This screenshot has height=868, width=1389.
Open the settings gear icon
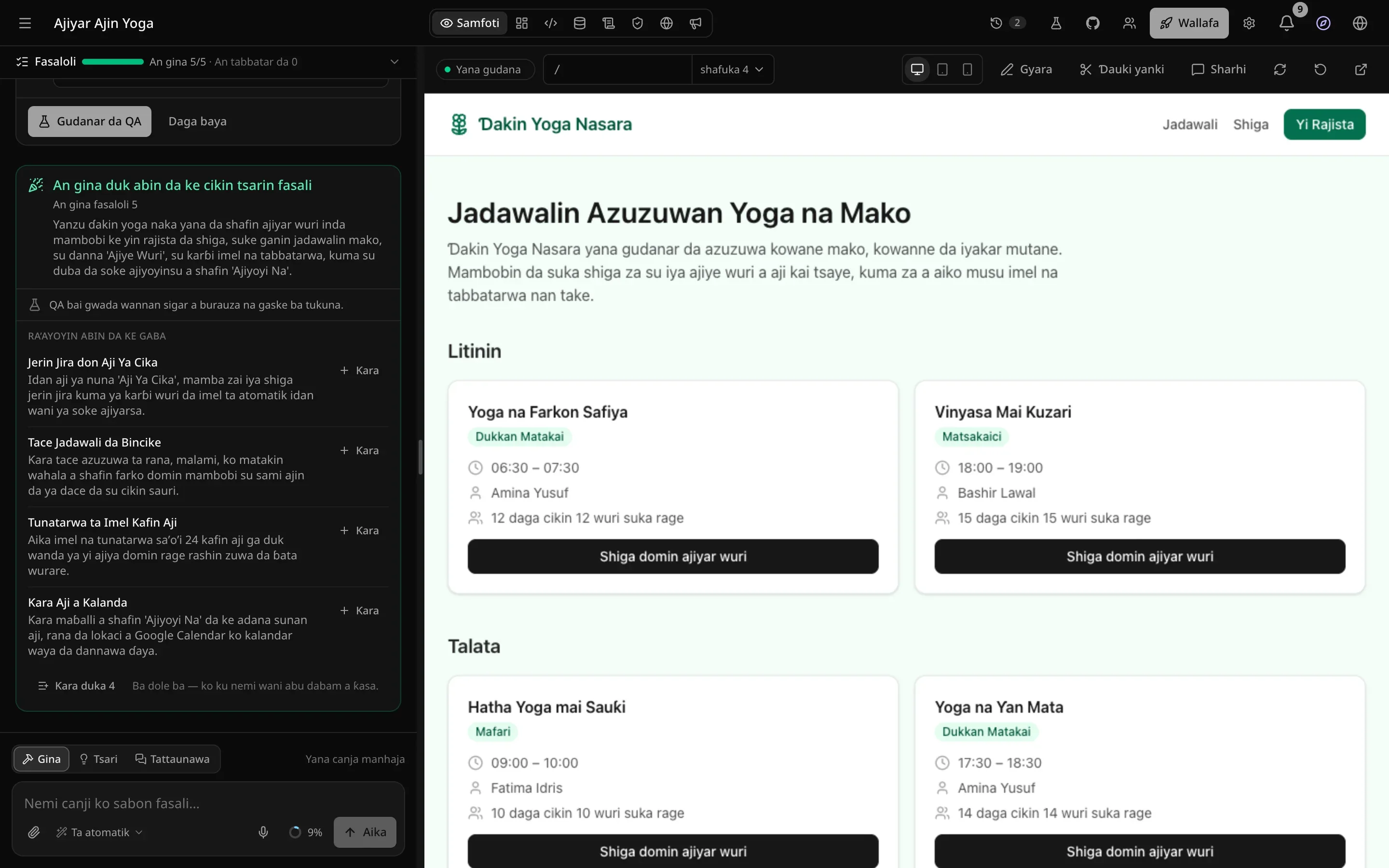pyautogui.click(x=1249, y=23)
